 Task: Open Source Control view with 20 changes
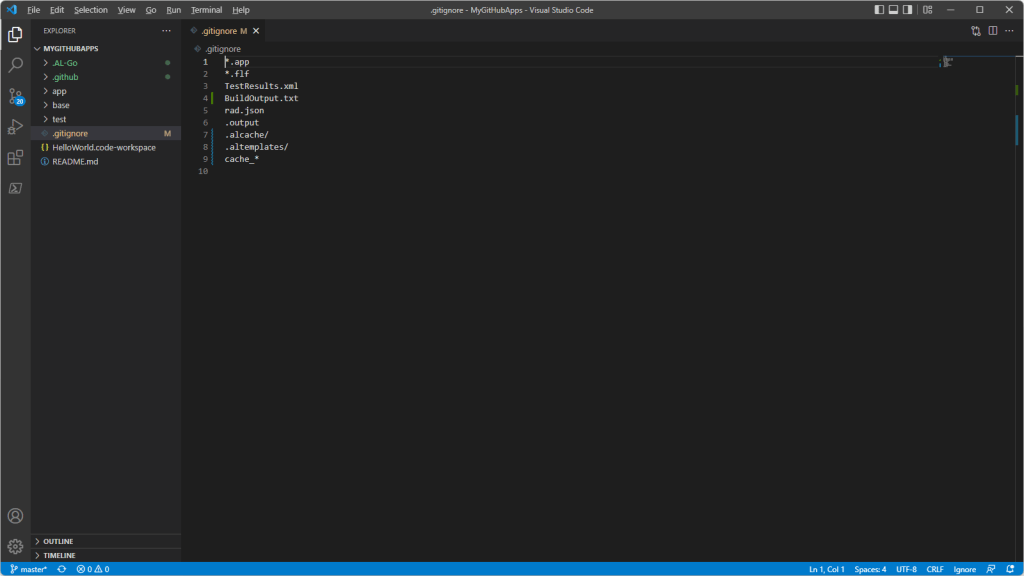click(x=15, y=96)
